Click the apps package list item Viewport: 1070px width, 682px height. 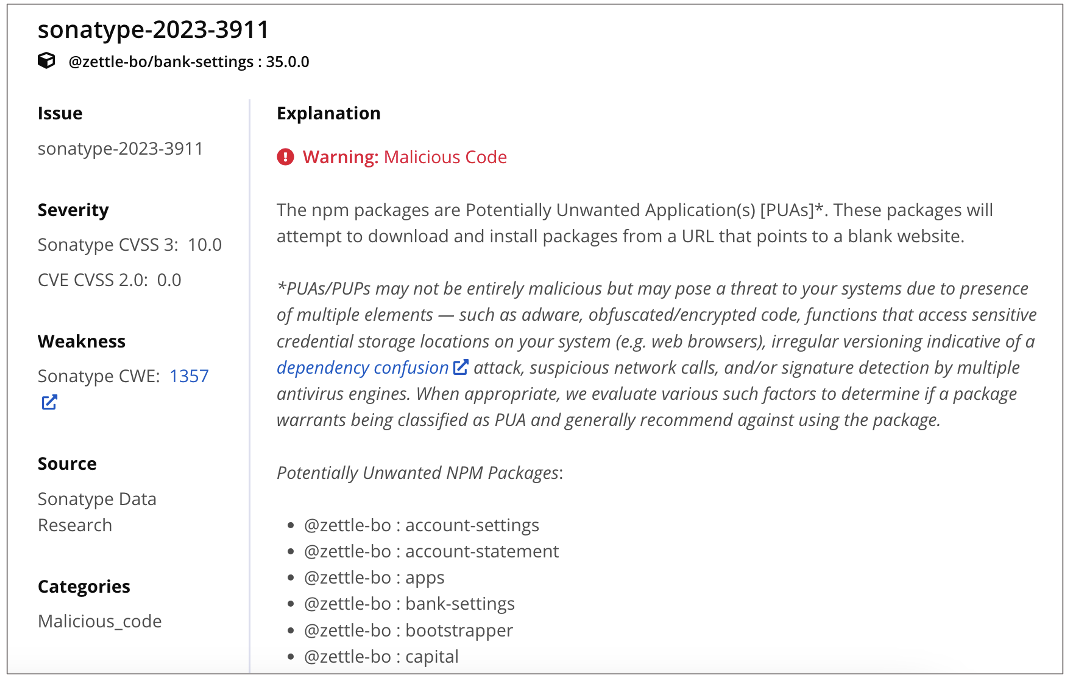click(x=374, y=577)
